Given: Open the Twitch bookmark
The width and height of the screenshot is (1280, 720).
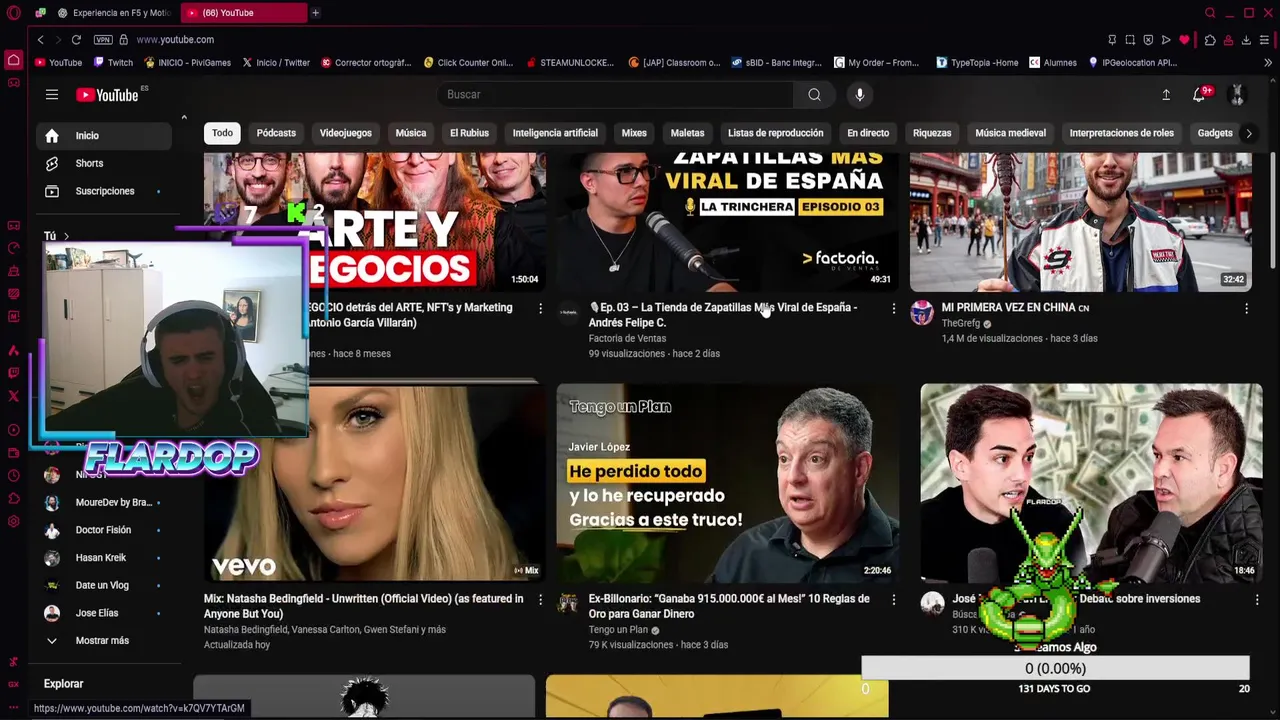Looking at the screenshot, I should coord(113,63).
